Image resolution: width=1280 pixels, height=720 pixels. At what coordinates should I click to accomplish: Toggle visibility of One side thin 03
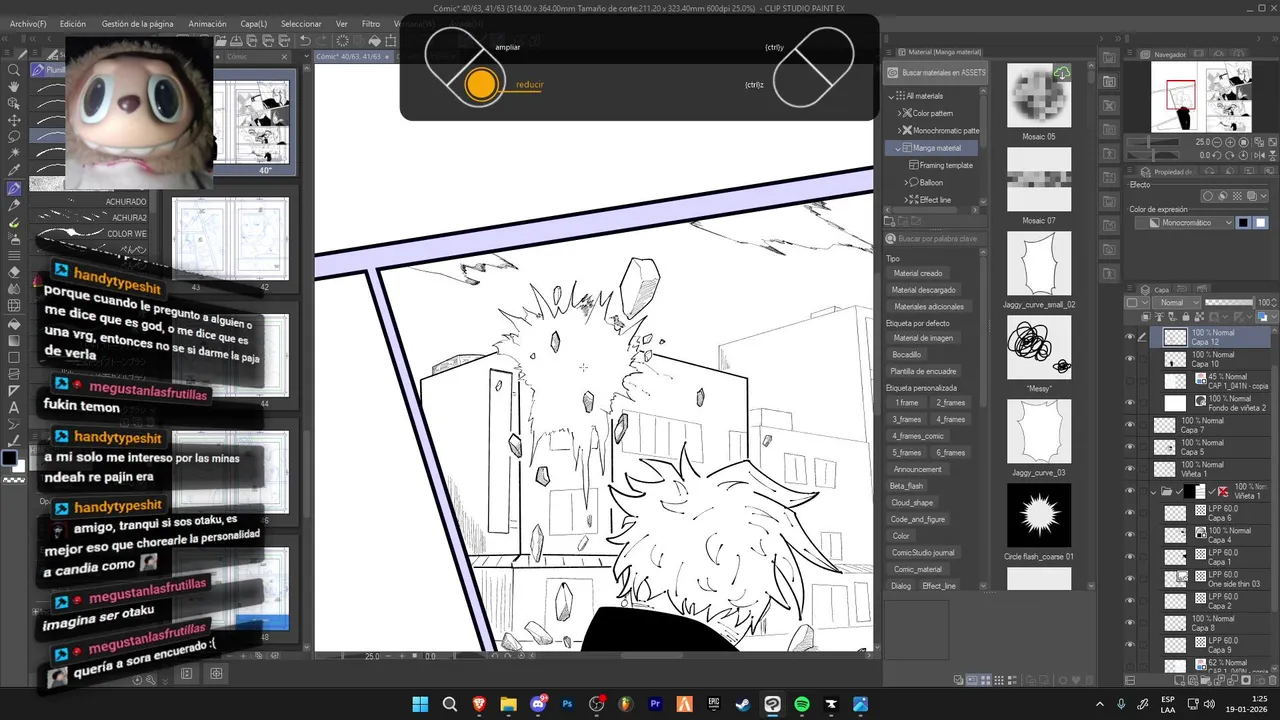pos(1130,579)
